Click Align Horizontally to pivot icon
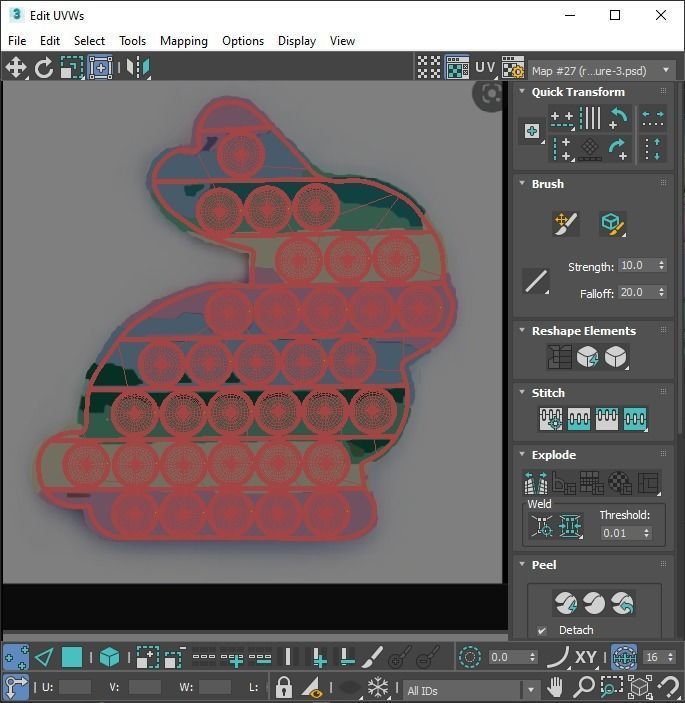This screenshot has height=703, width=685. [562, 118]
